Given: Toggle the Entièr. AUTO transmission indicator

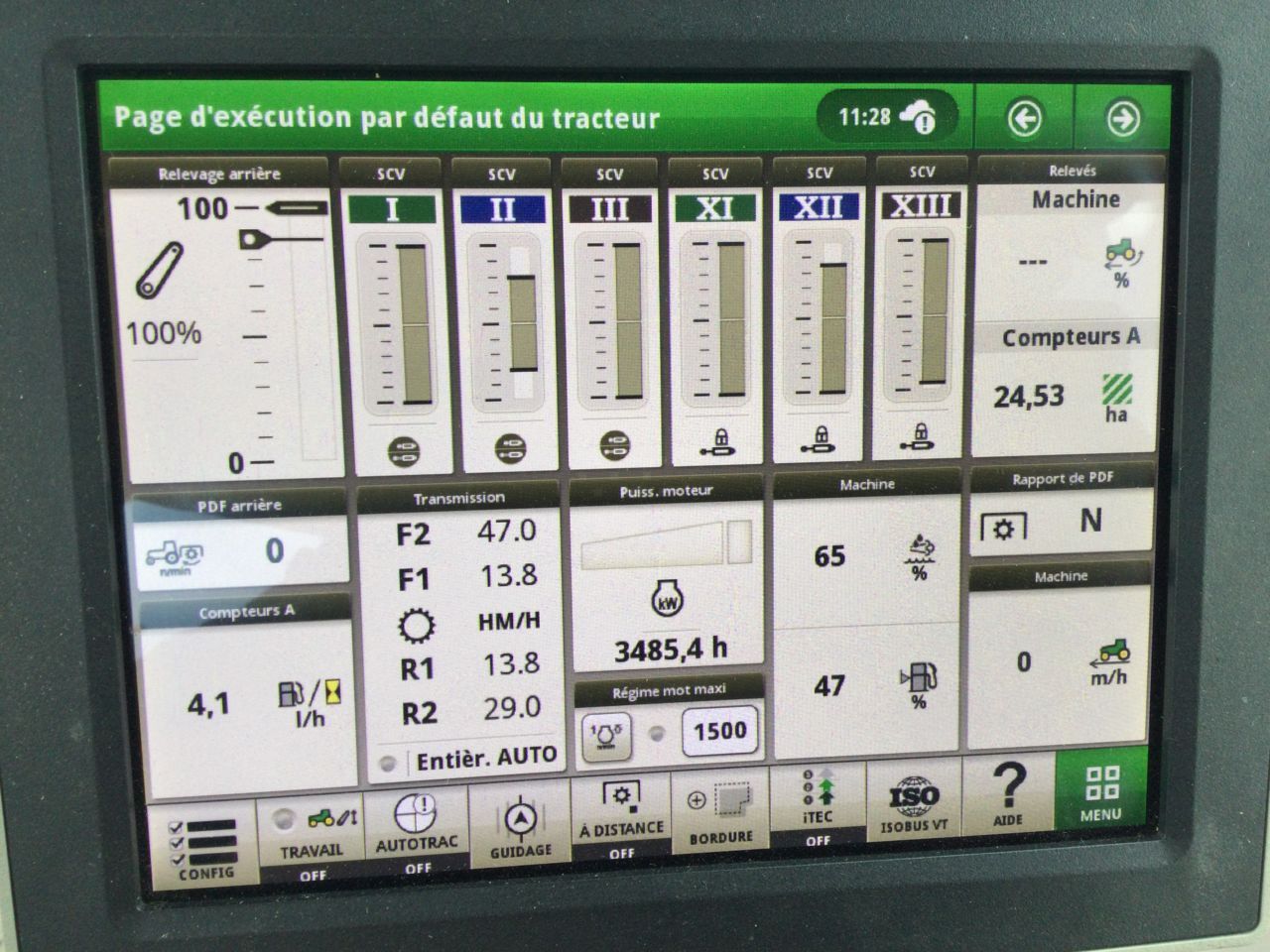Looking at the screenshot, I should pyautogui.click(x=472, y=761).
